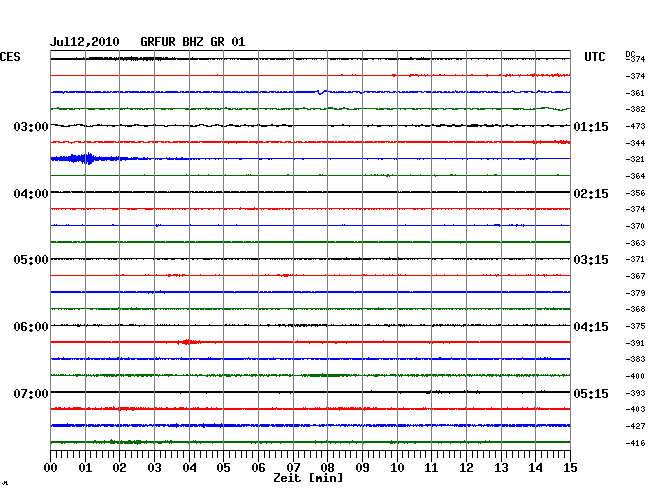Click the '05' minute tick label
The height and width of the screenshot is (494, 650).
(x=223, y=468)
